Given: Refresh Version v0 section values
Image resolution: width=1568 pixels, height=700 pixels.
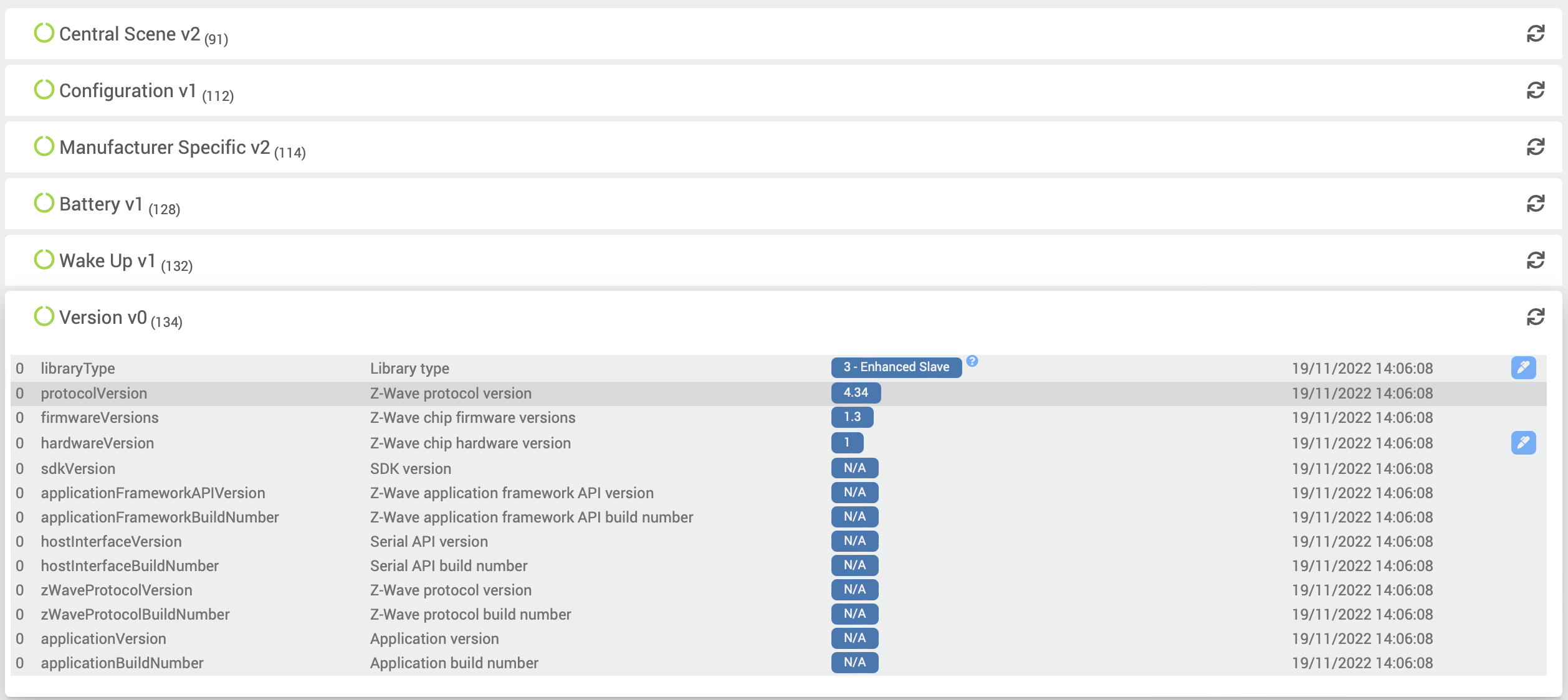Looking at the screenshot, I should [x=1535, y=317].
